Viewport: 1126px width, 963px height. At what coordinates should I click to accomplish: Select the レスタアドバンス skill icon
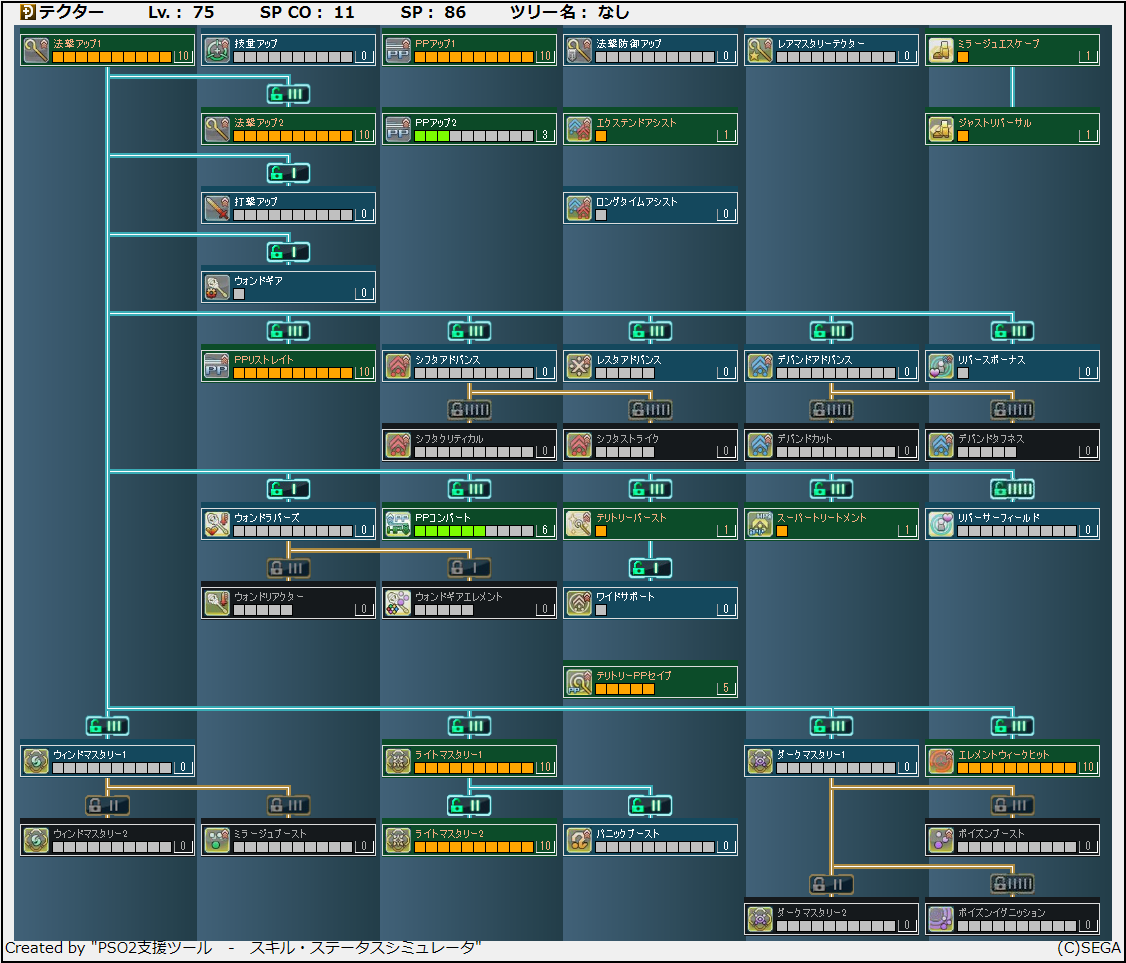pyautogui.click(x=579, y=366)
